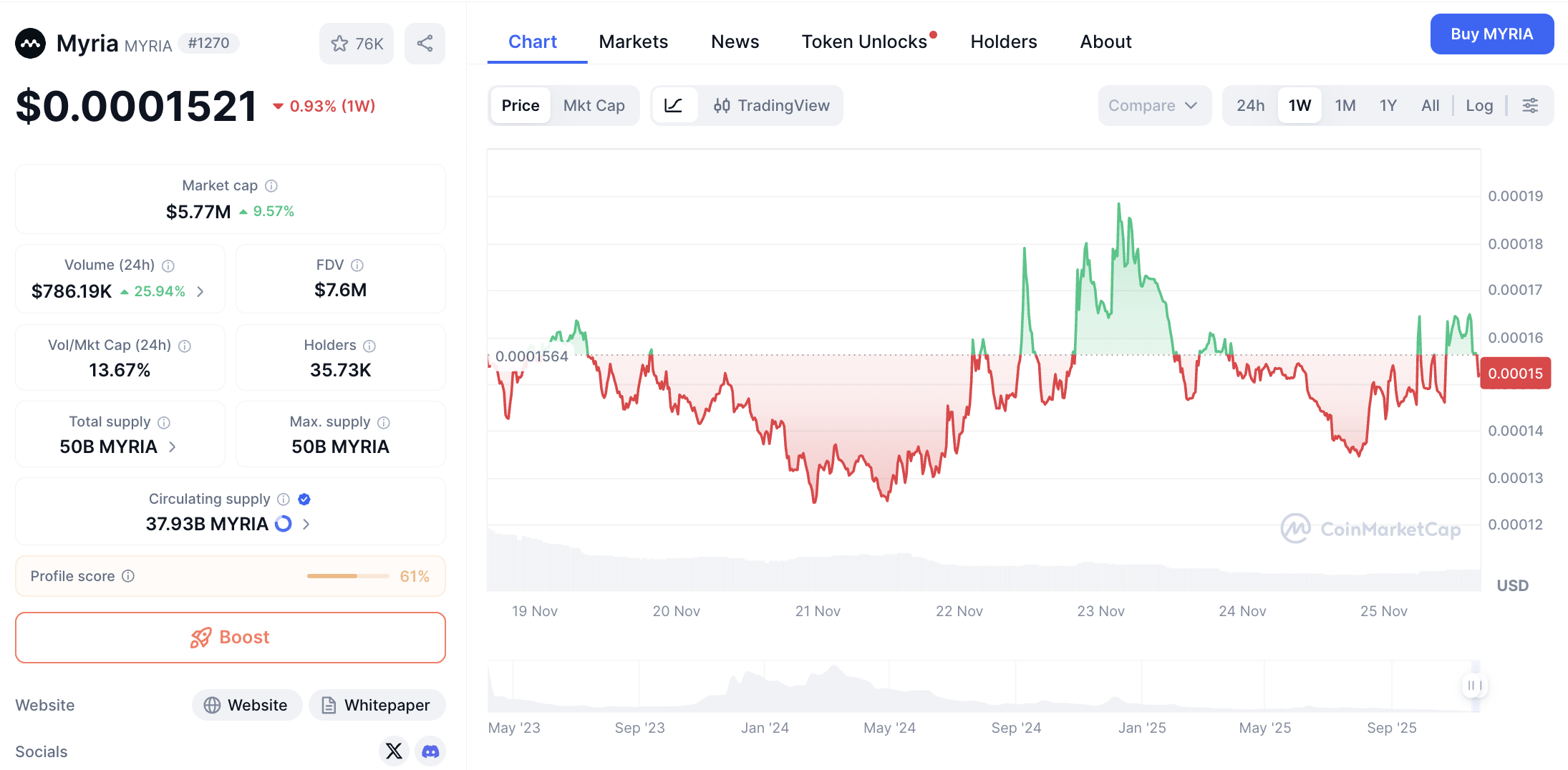
Task: Click the star watchlist icon
Action: [x=340, y=44]
